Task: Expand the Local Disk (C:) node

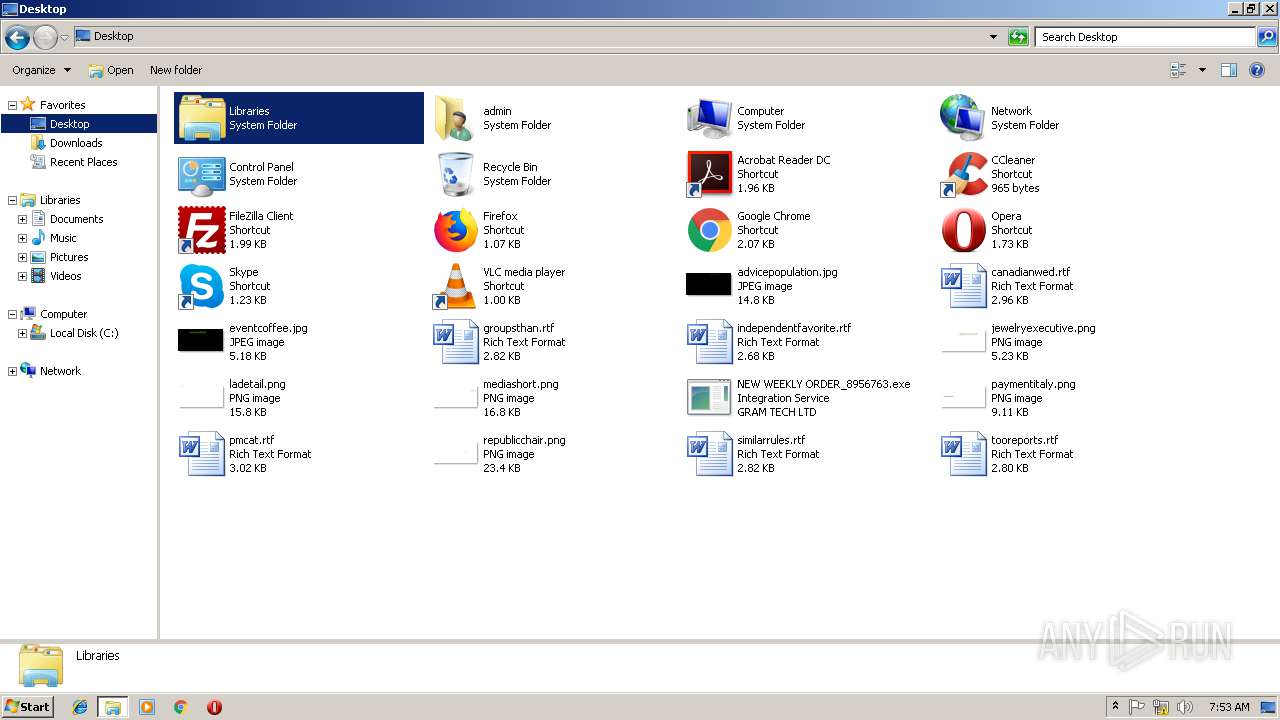Action: tap(22, 333)
